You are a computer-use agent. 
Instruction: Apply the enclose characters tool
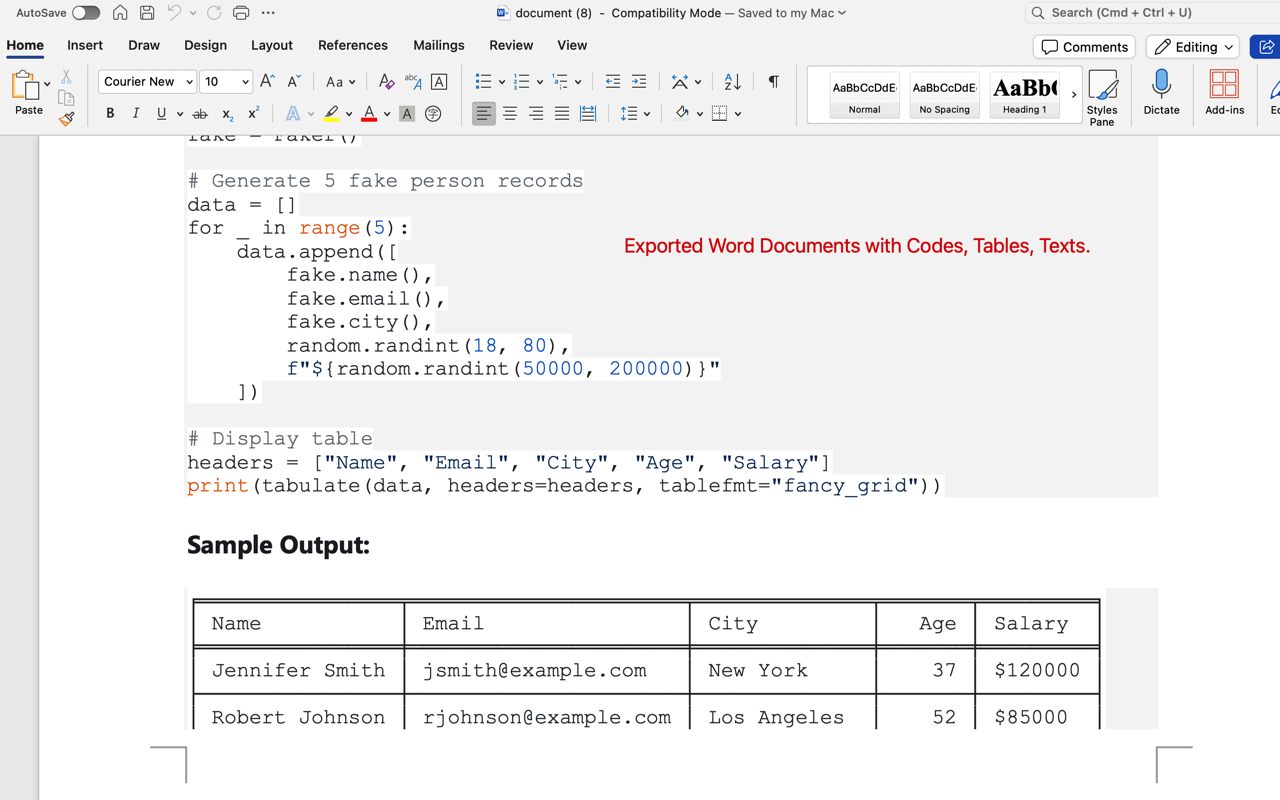click(433, 114)
